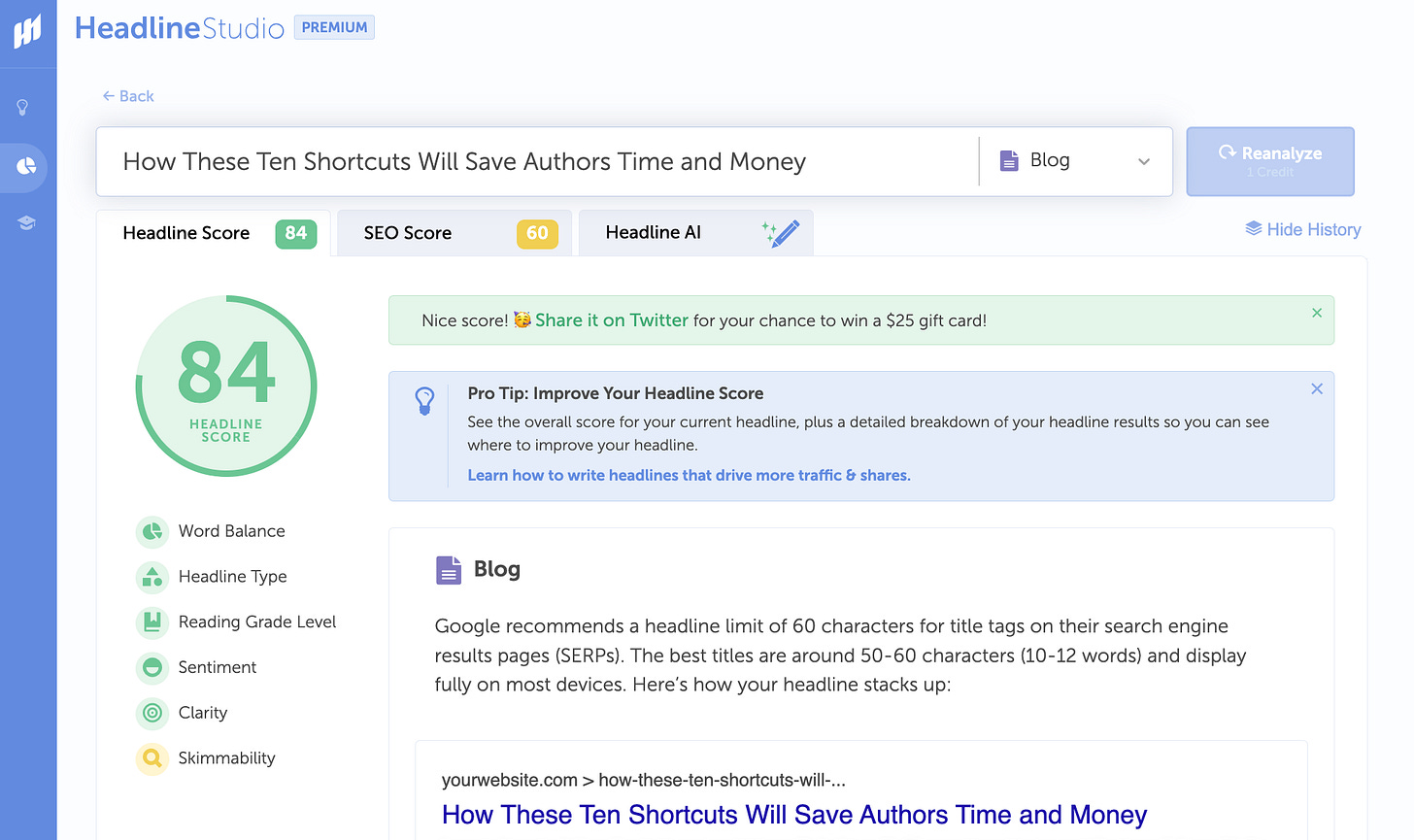
Task: Open Share it on Twitter link
Action: pos(612,320)
